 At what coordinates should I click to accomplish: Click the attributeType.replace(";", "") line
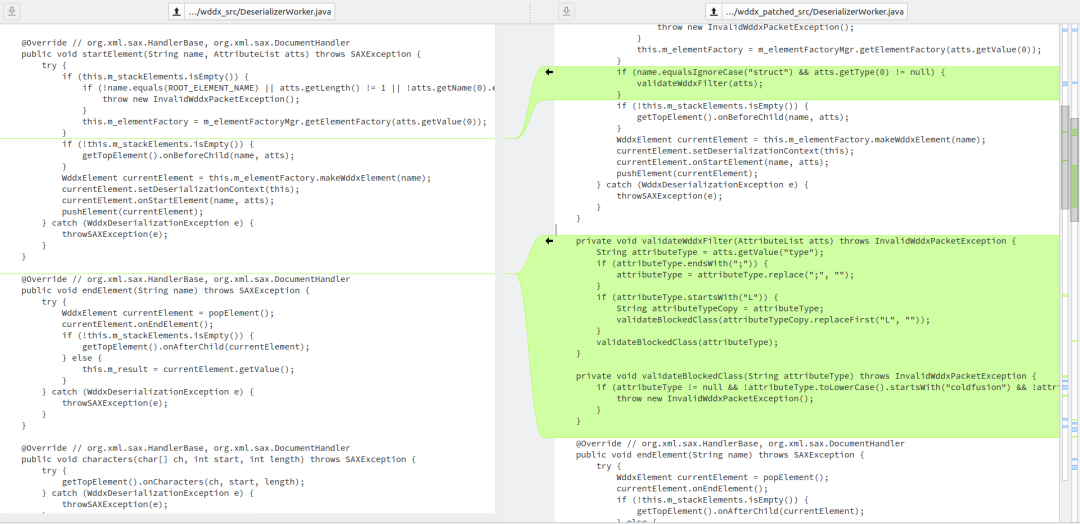735,275
